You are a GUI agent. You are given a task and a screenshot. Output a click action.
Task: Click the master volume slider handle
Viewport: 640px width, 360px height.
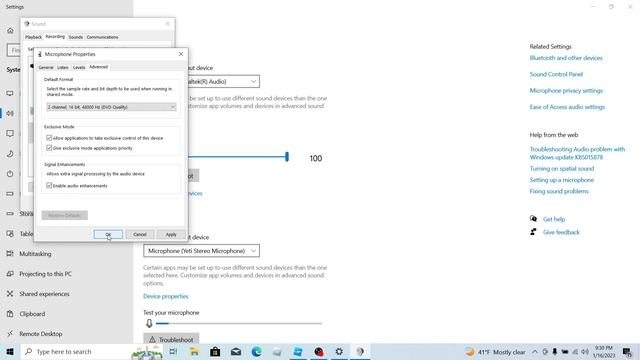(x=287, y=156)
